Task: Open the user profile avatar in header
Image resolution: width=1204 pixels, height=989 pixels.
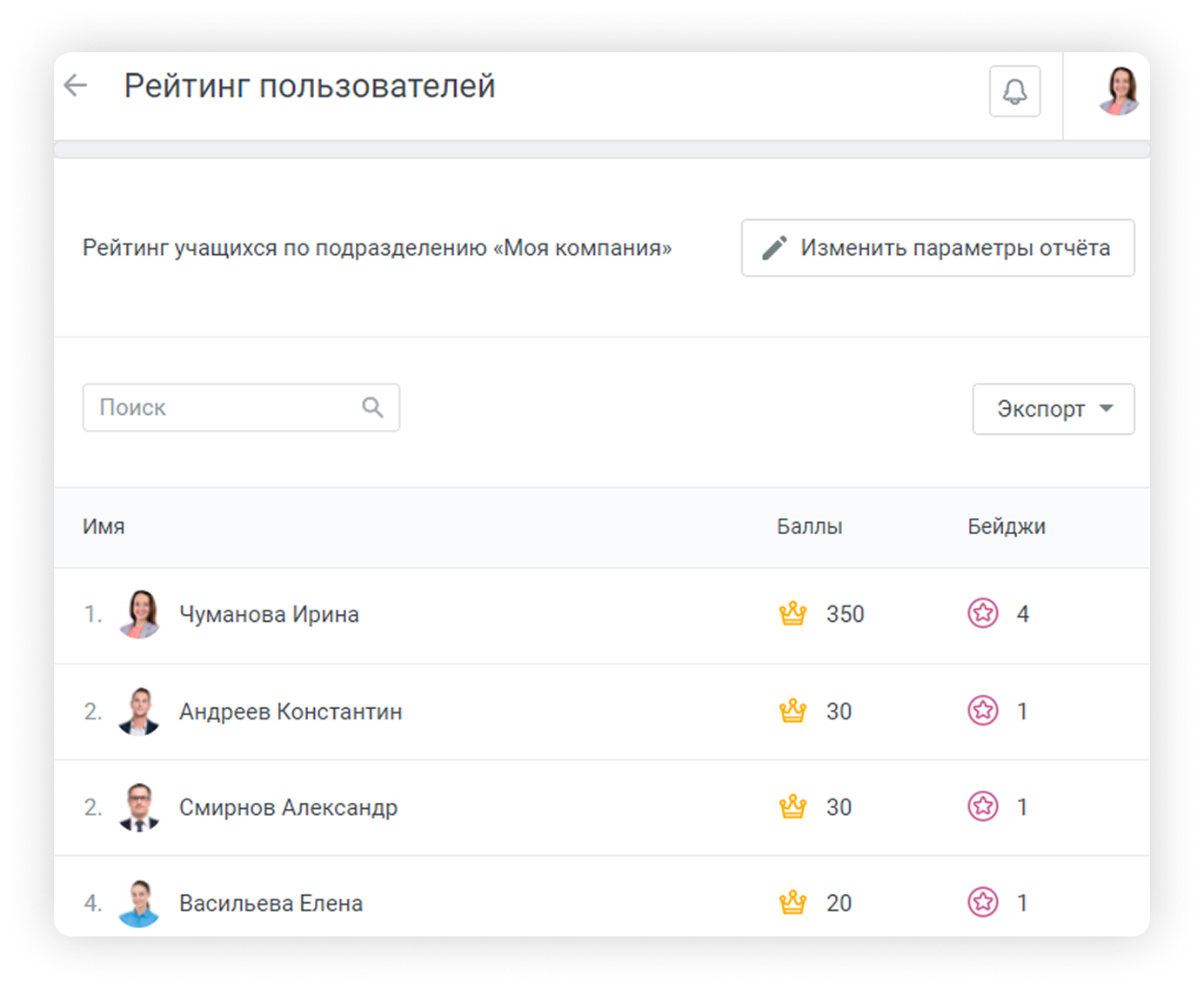Action: coord(1118,91)
